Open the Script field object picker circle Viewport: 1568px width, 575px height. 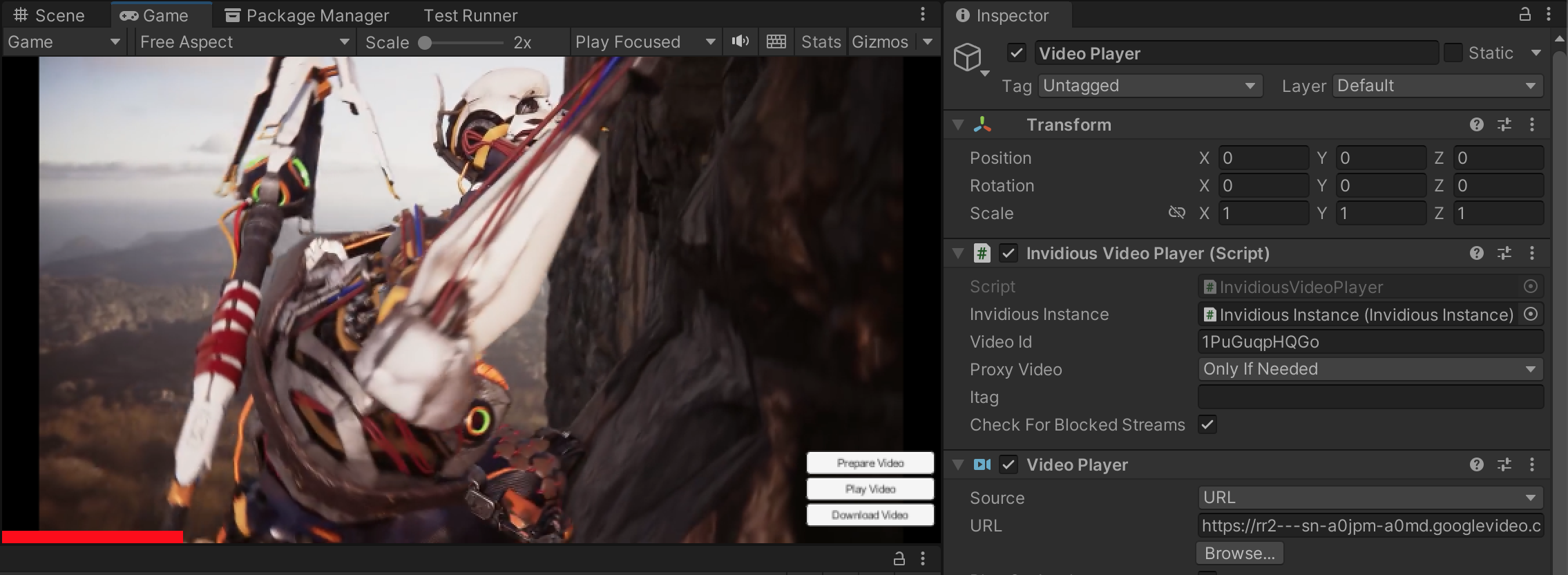[1531, 286]
